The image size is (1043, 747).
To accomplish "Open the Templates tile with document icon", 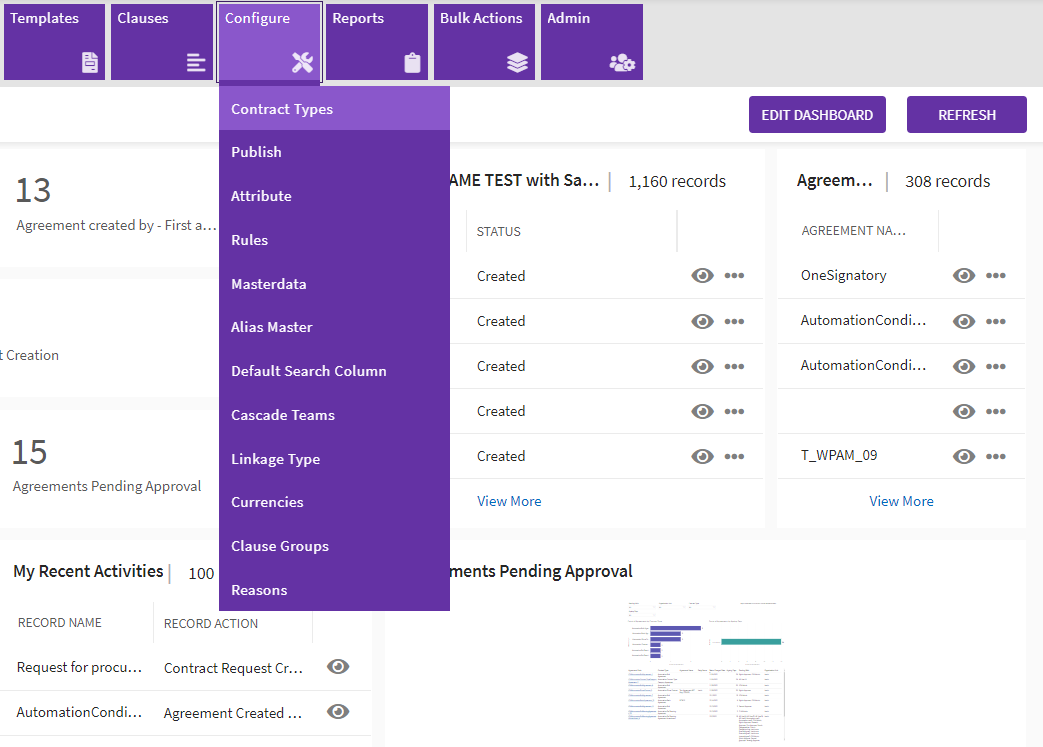I will click(54, 42).
